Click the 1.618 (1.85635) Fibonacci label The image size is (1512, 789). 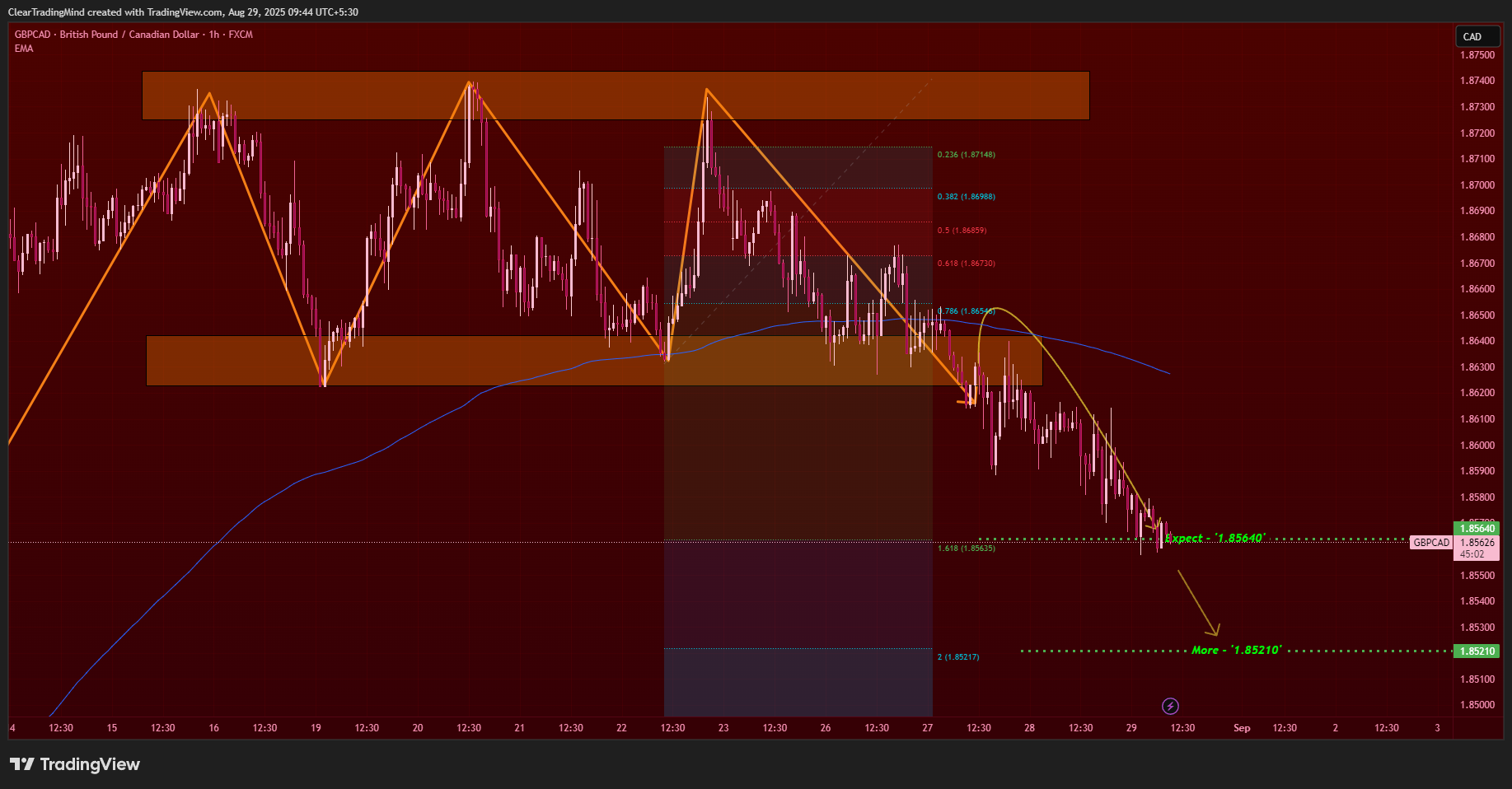(x=966, y=549)
